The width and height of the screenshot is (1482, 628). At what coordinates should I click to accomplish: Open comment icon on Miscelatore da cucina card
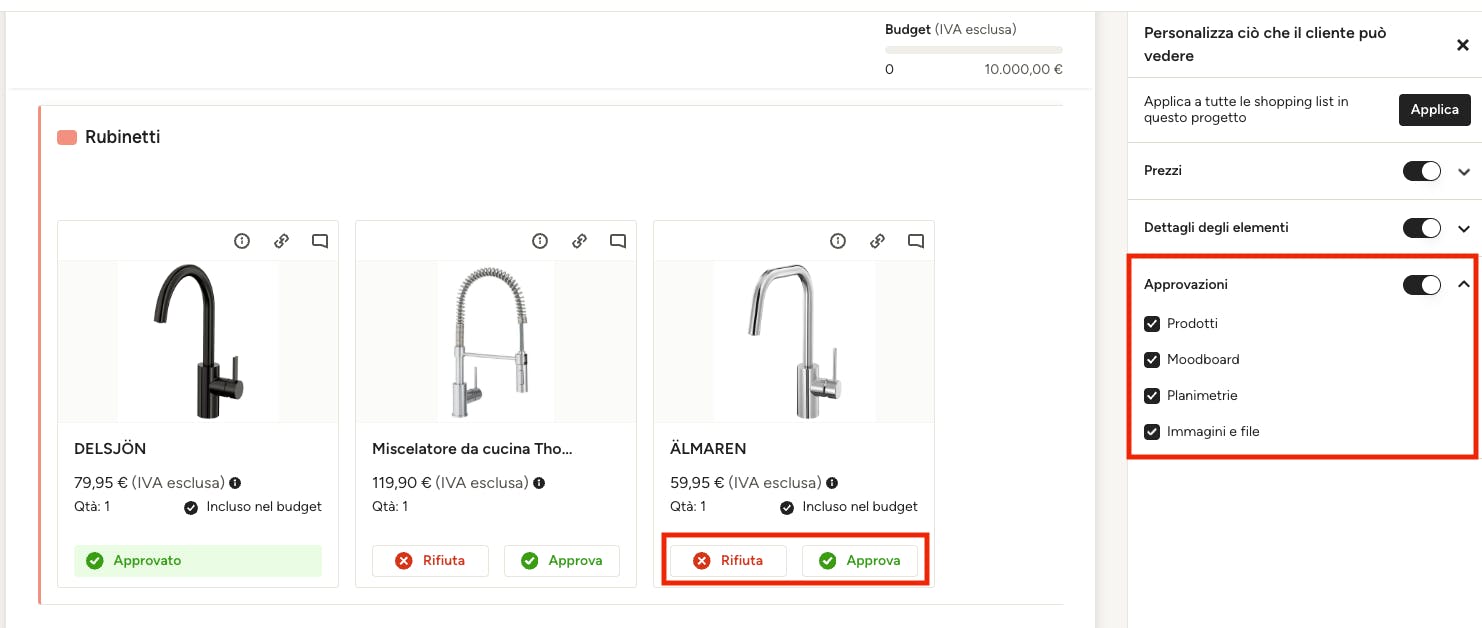(x=618, y=241)
